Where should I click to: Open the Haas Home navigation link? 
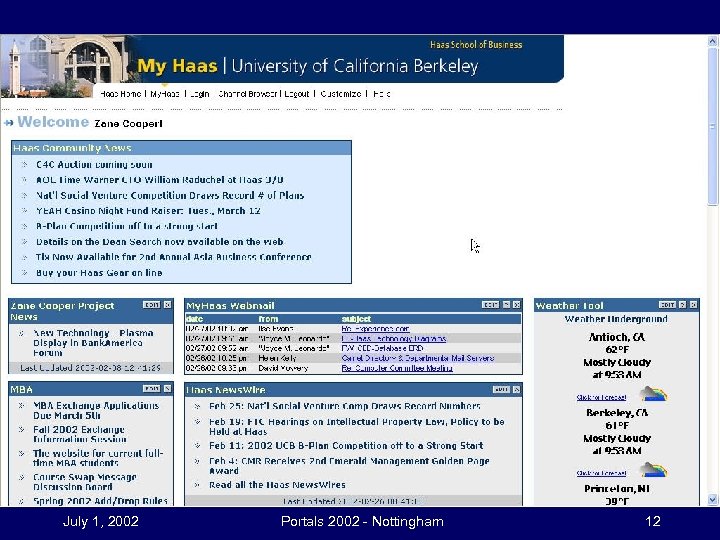point(120,94)
